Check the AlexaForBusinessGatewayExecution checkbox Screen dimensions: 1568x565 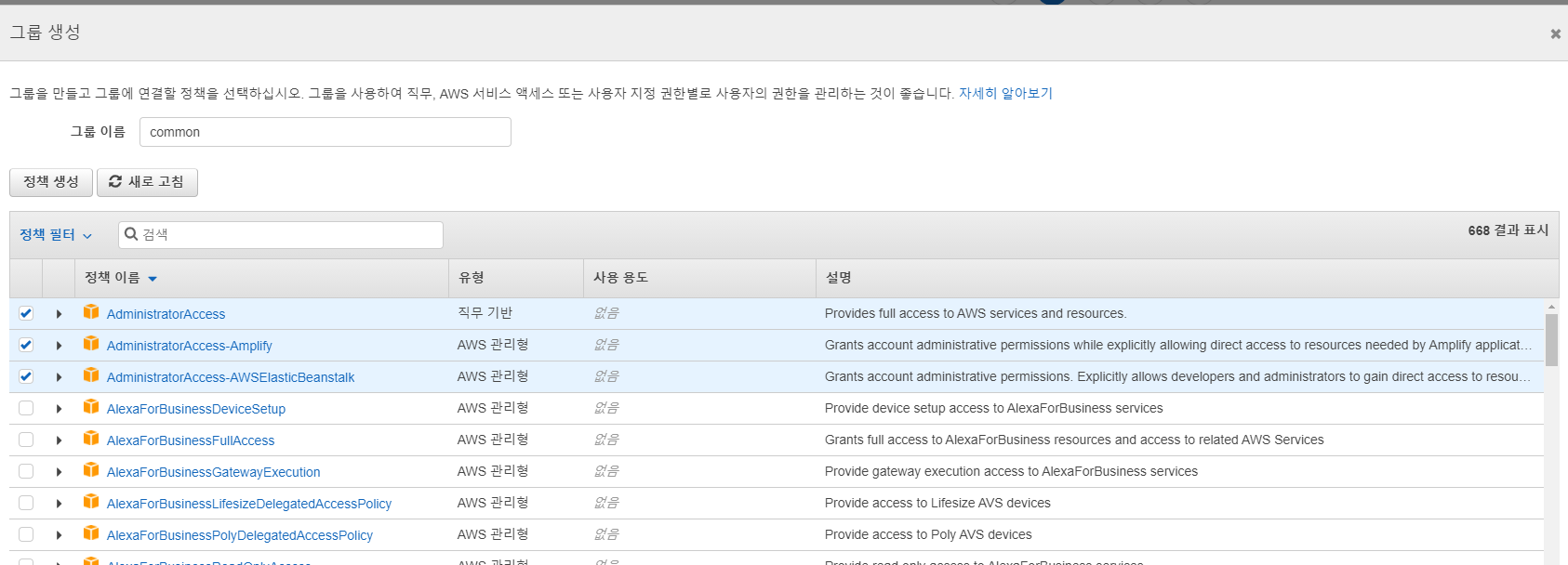(x=26, y=472)
